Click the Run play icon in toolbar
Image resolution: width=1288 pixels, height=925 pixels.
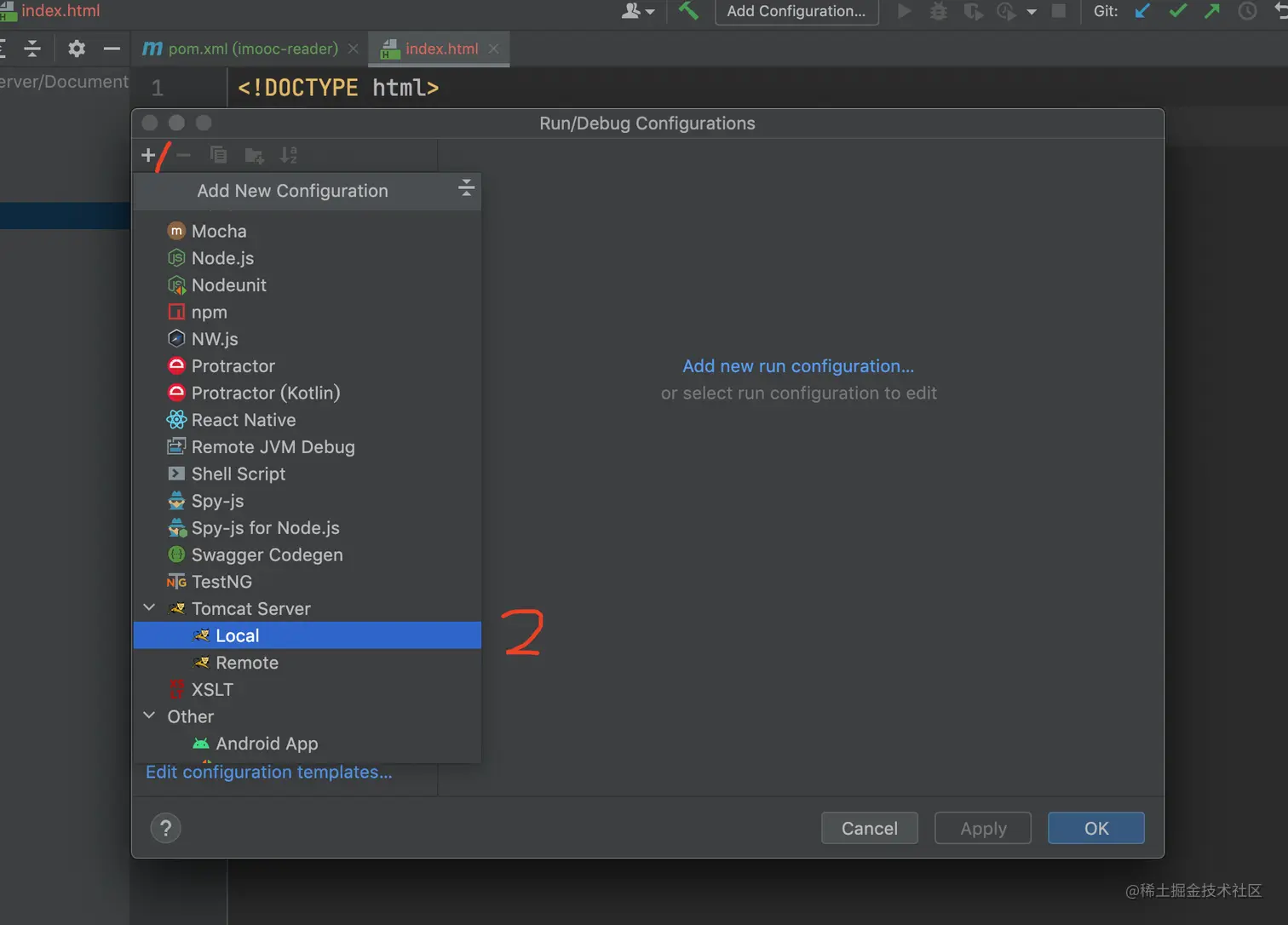[x=905, y=11]
